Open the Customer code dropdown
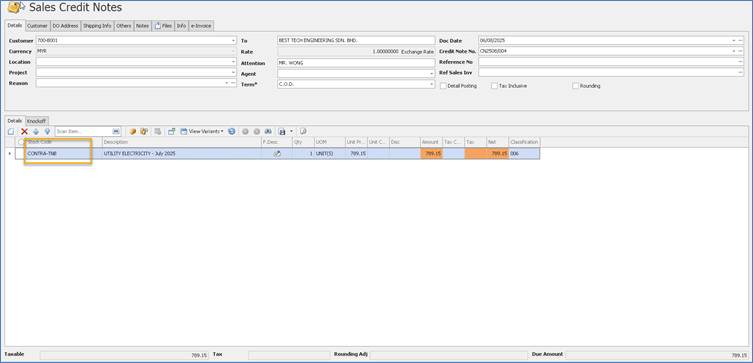753x363 pixels. (x=233, y=41)
